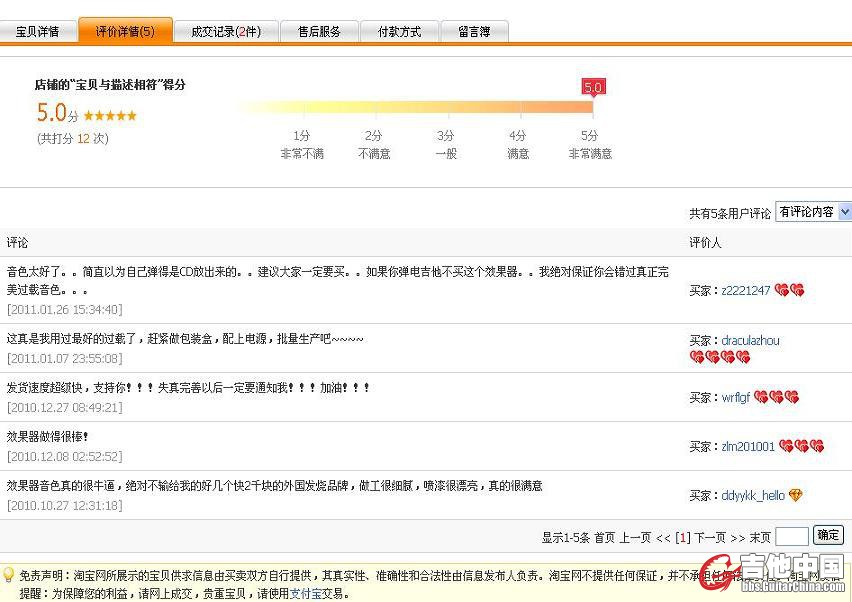Click timestamp [2011.01.26 15:34:40]
Screen dimensions: 852x602
(65, 310)
